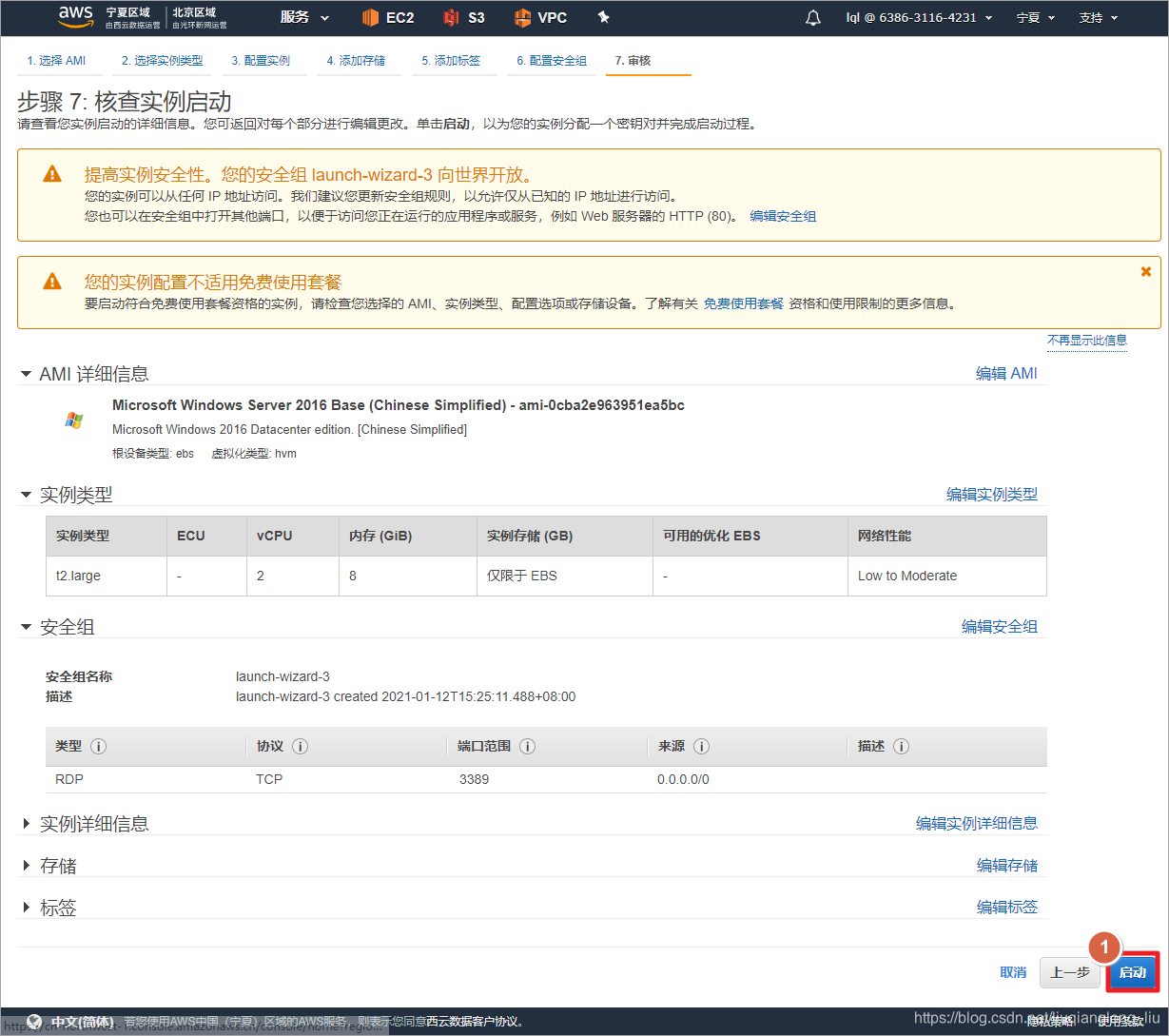Select step 7 审核 tab
Image resolution: width=1169 pixels, height=1036 pixels.
pos(633,61)
